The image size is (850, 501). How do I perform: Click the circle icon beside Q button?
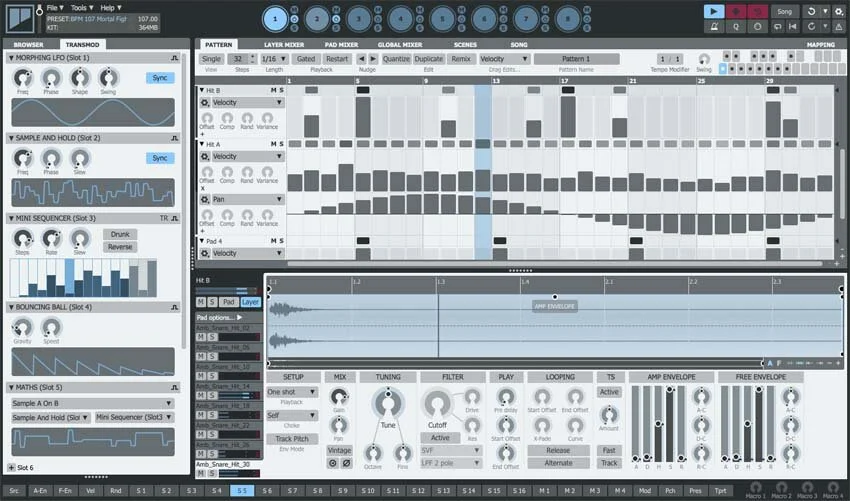coord(757,26)
